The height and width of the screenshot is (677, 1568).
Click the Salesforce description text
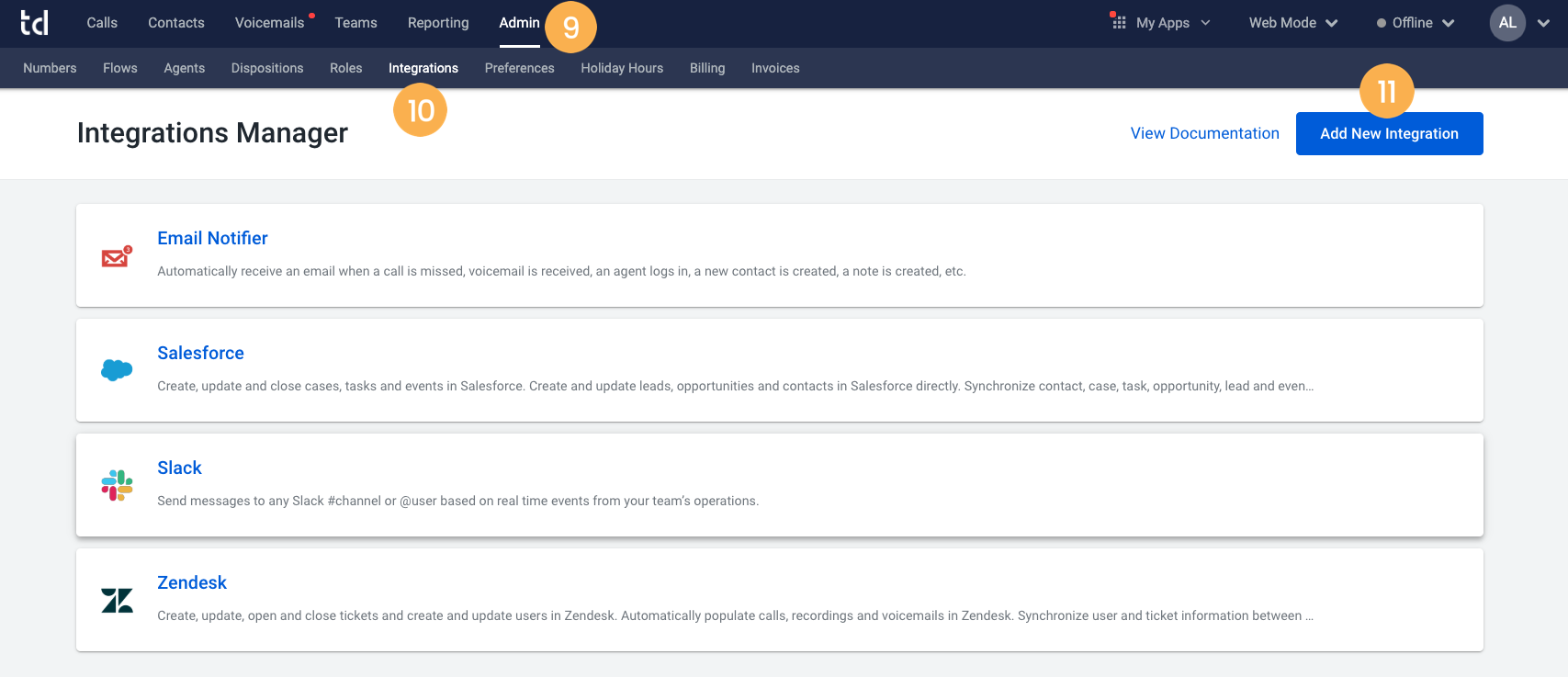coord(736,386)
